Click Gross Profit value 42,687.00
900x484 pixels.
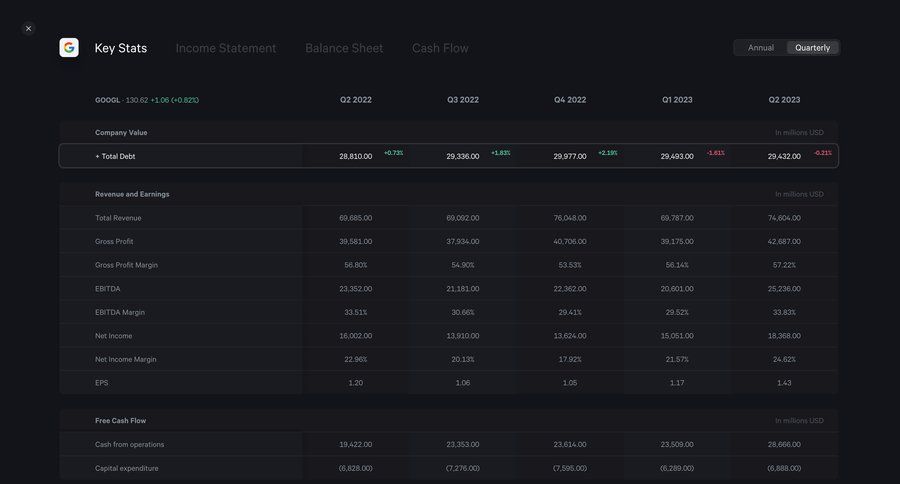[784, 242]
